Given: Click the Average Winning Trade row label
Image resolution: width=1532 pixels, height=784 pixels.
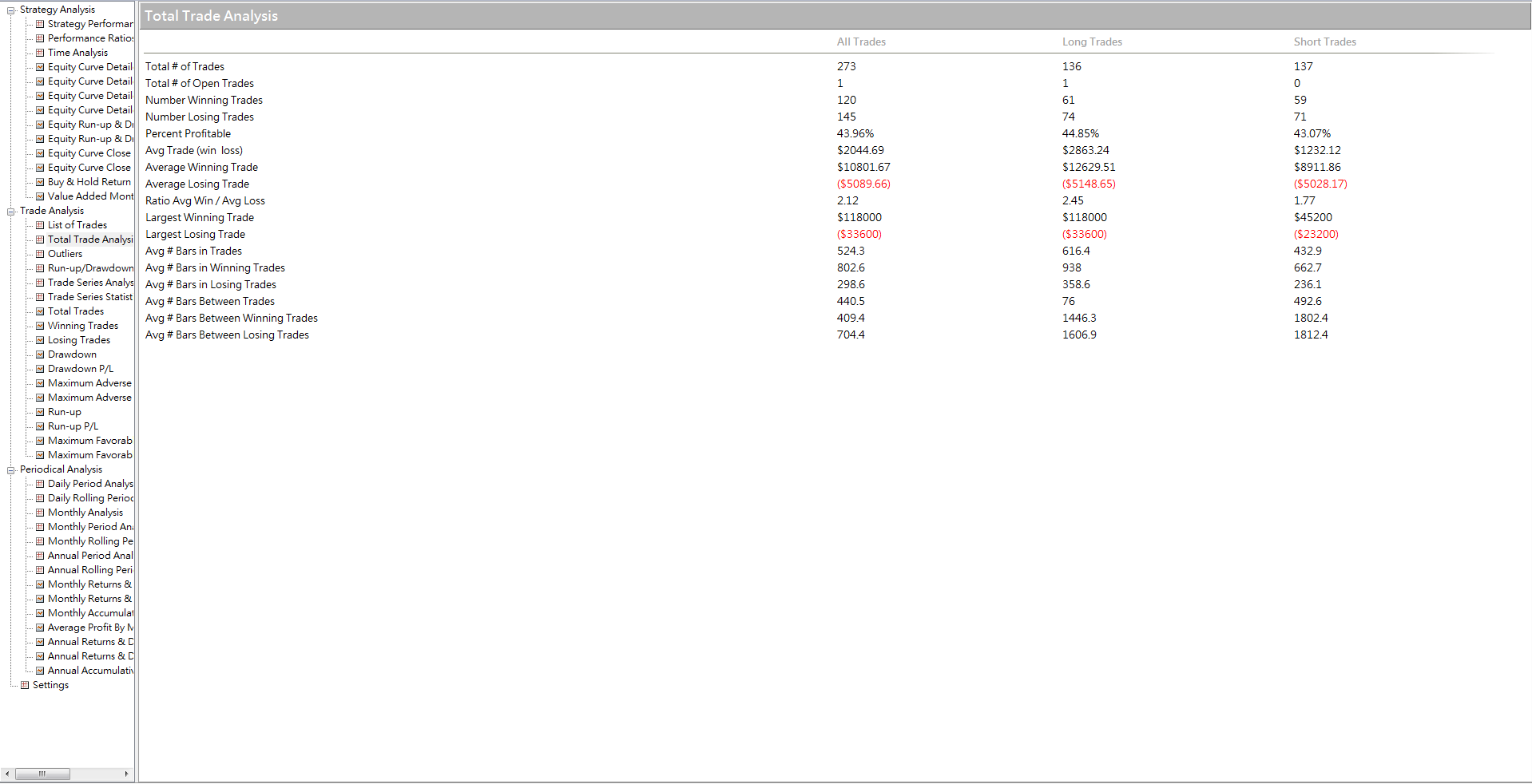Looking at the screenshot, I should 201,167.
